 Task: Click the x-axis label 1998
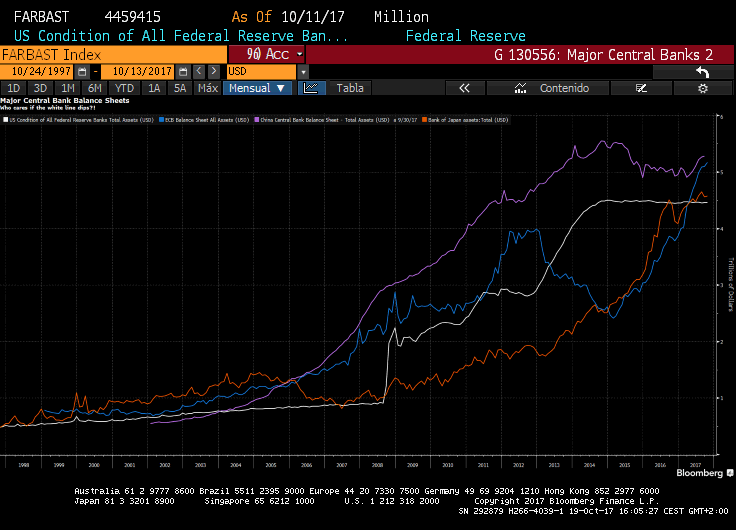coord(23,465)
